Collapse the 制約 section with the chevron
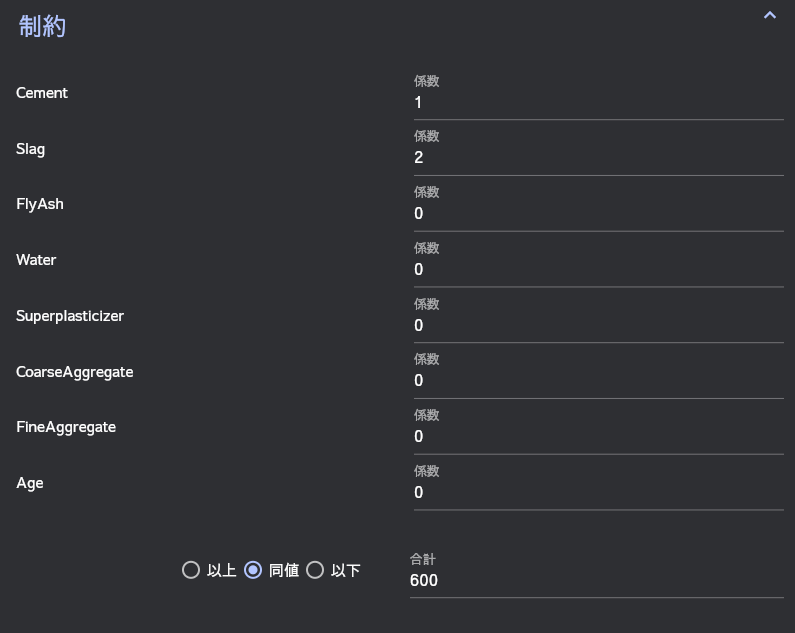 pos(769,16)
